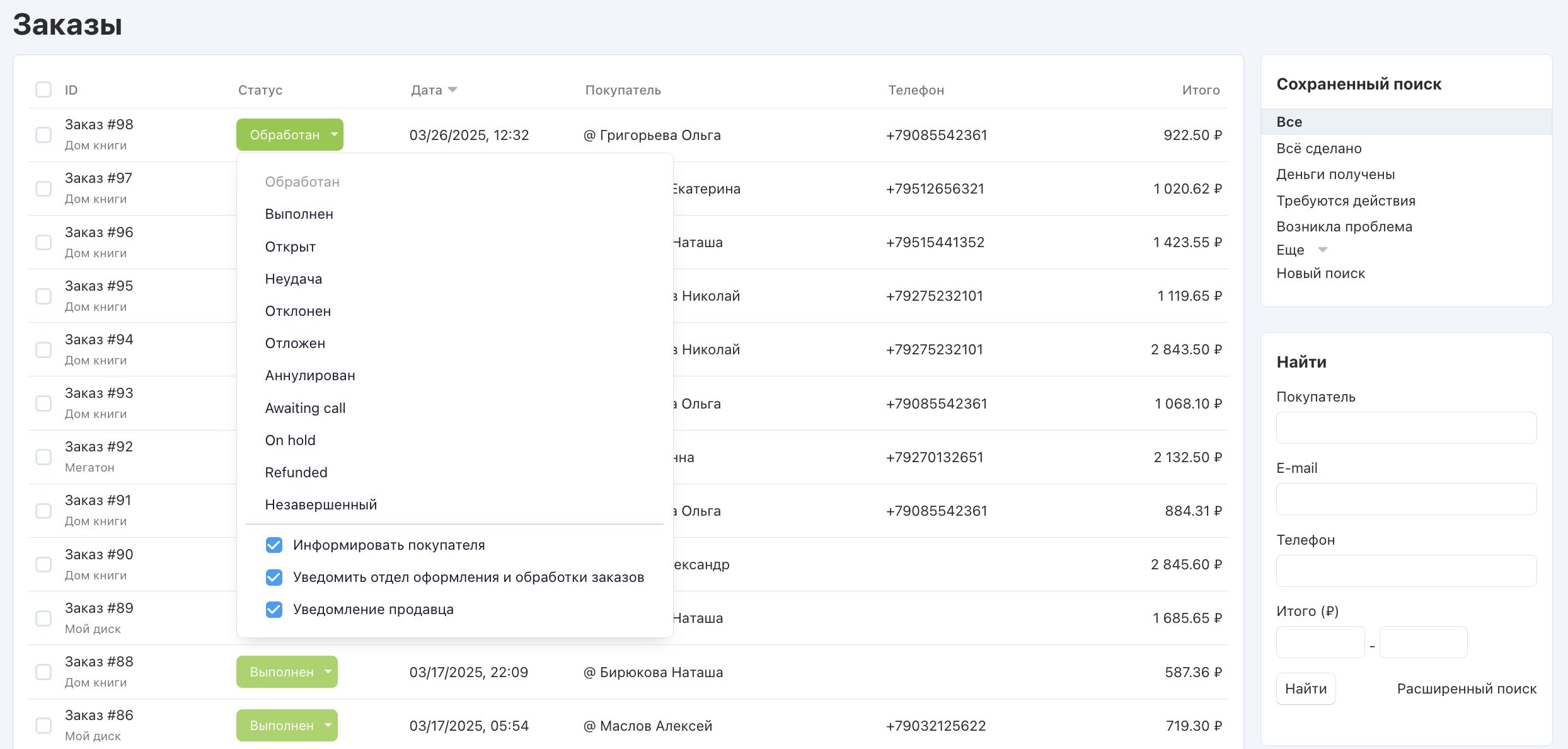Disable Уведомление продавца checkbox
Viewport: 1568px width, 749px height.
pos(274,610)
